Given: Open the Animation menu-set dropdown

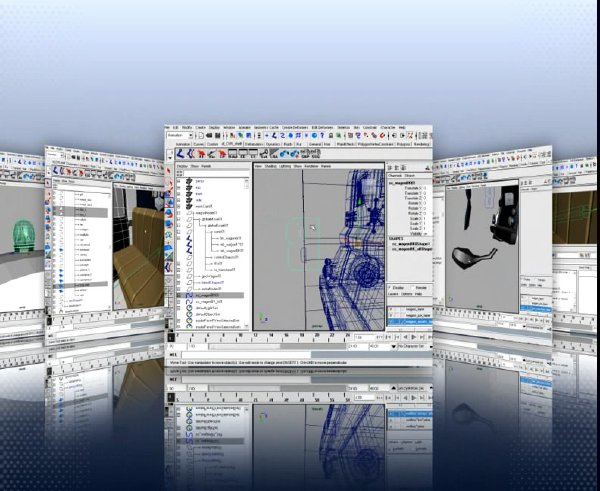Looking at the screenshot, I should click(179, 135).
